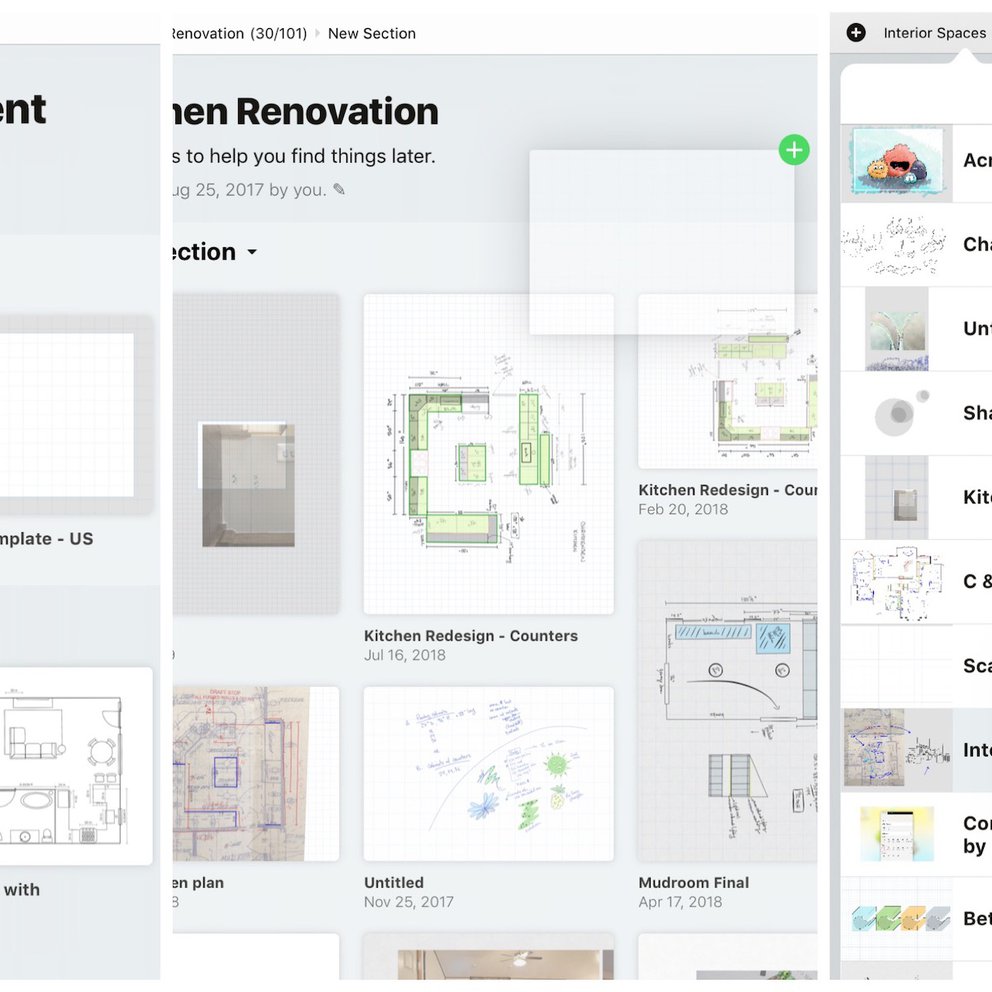992x992 pixels.
Task: Open the Kitchen Redesign - Counters sketch
Action: pos(488,455)
